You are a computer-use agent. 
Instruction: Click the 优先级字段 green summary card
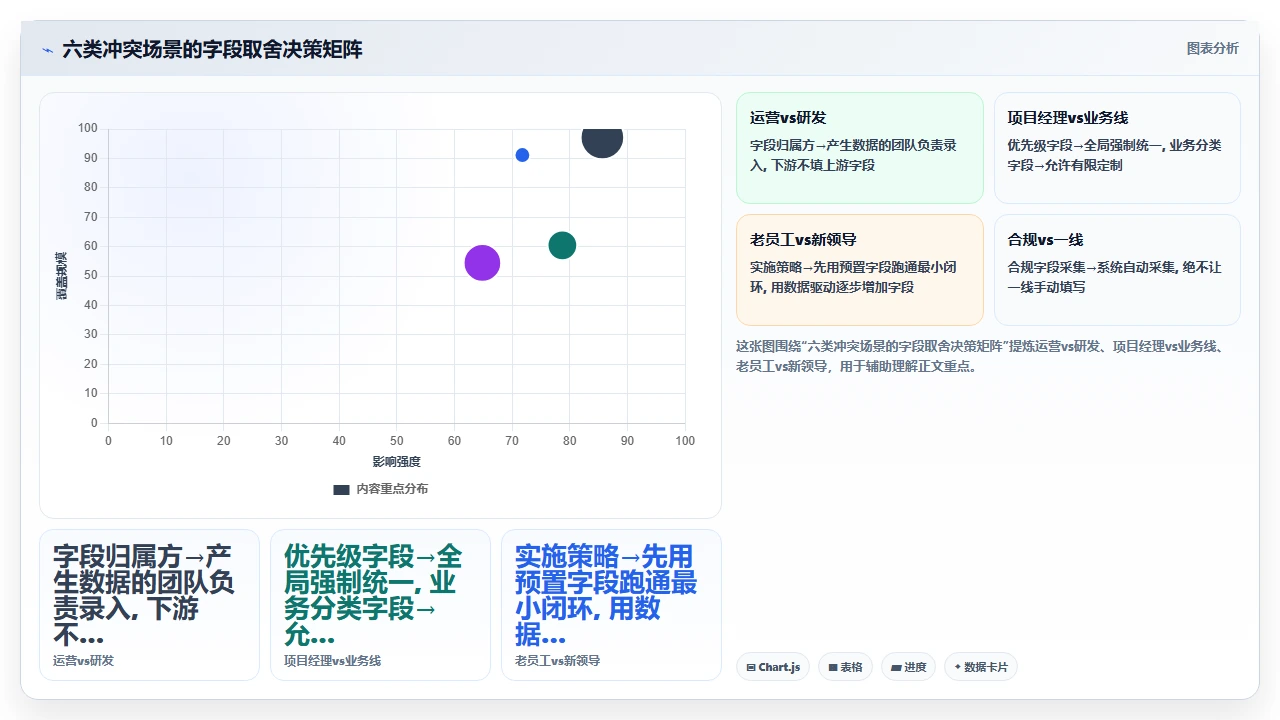pos(380,605)
